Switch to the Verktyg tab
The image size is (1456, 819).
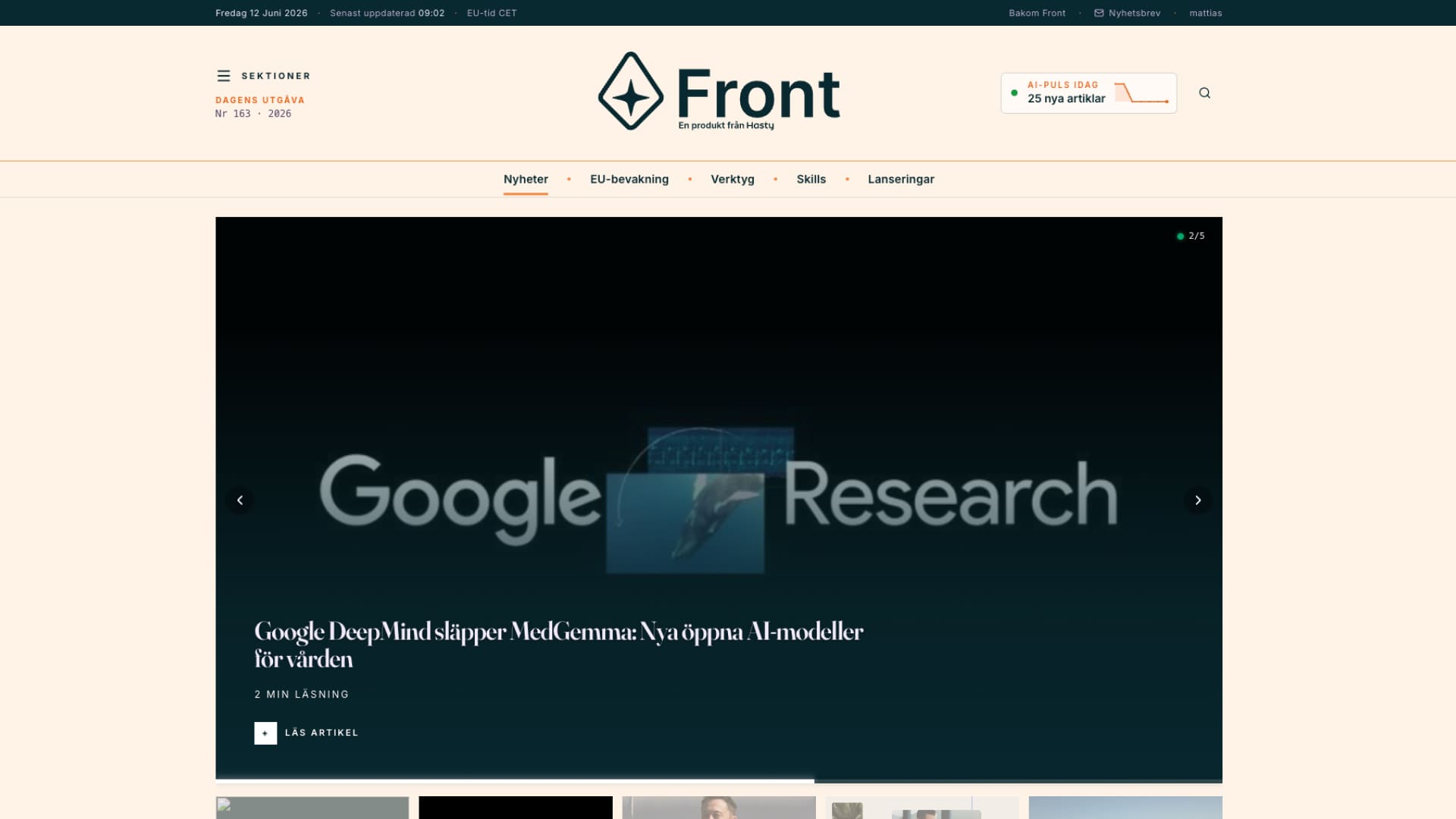733,179
